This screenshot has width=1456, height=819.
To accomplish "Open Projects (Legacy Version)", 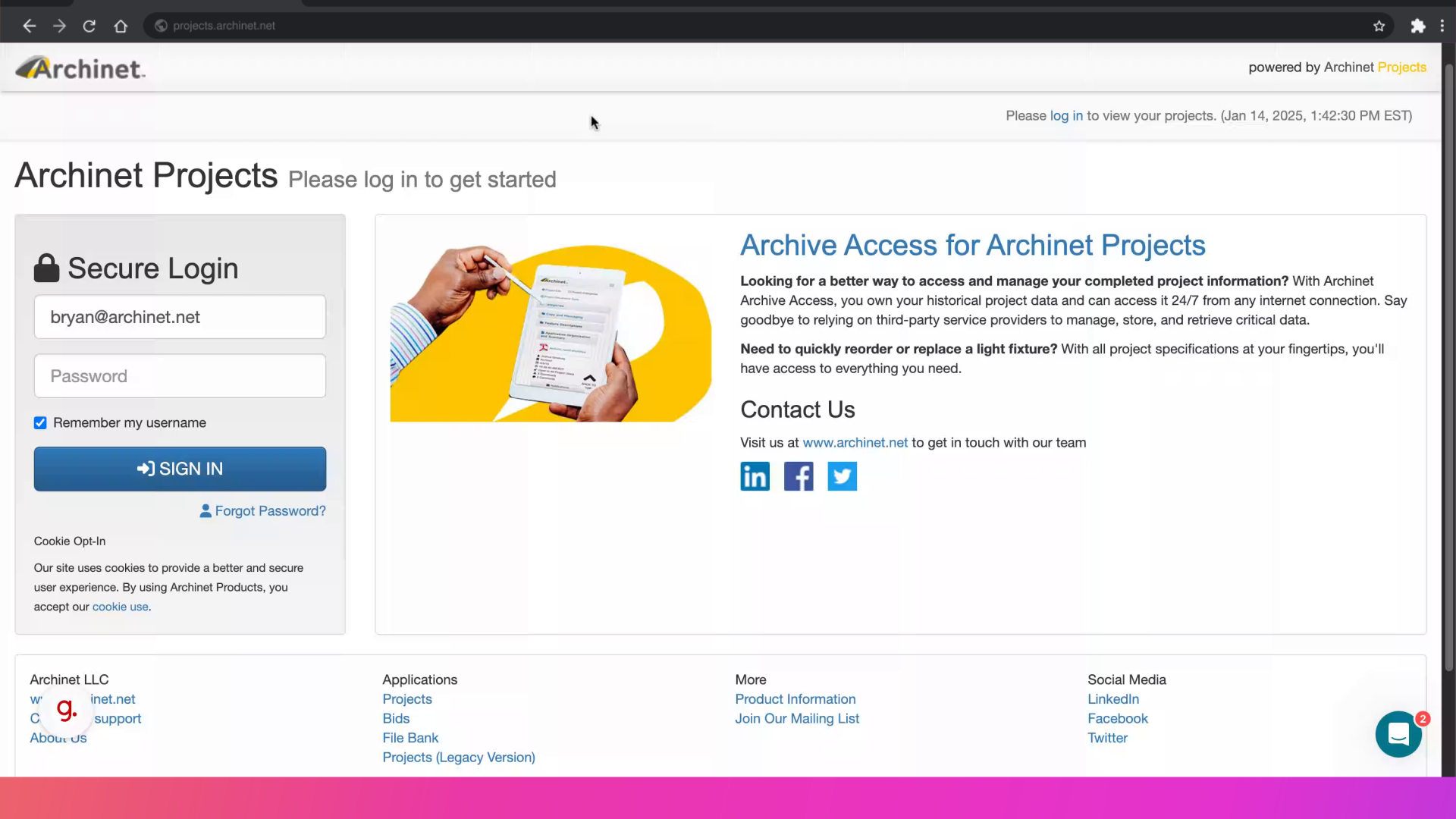I will point(458,757).
